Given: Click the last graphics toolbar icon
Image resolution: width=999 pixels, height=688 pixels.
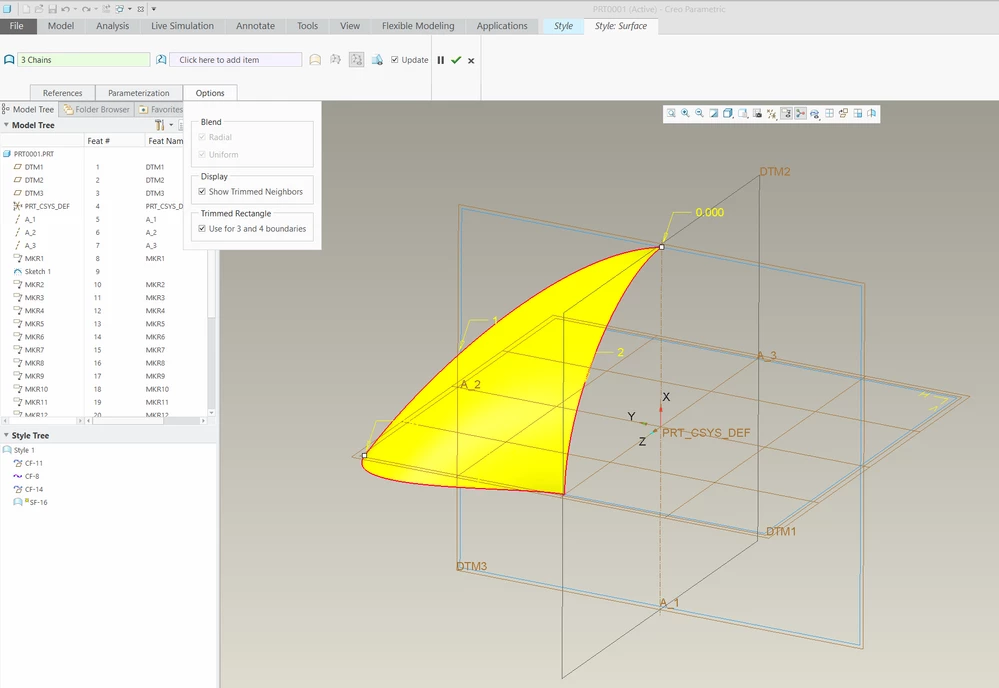Looking at the screenshot, I should [872, 113].
